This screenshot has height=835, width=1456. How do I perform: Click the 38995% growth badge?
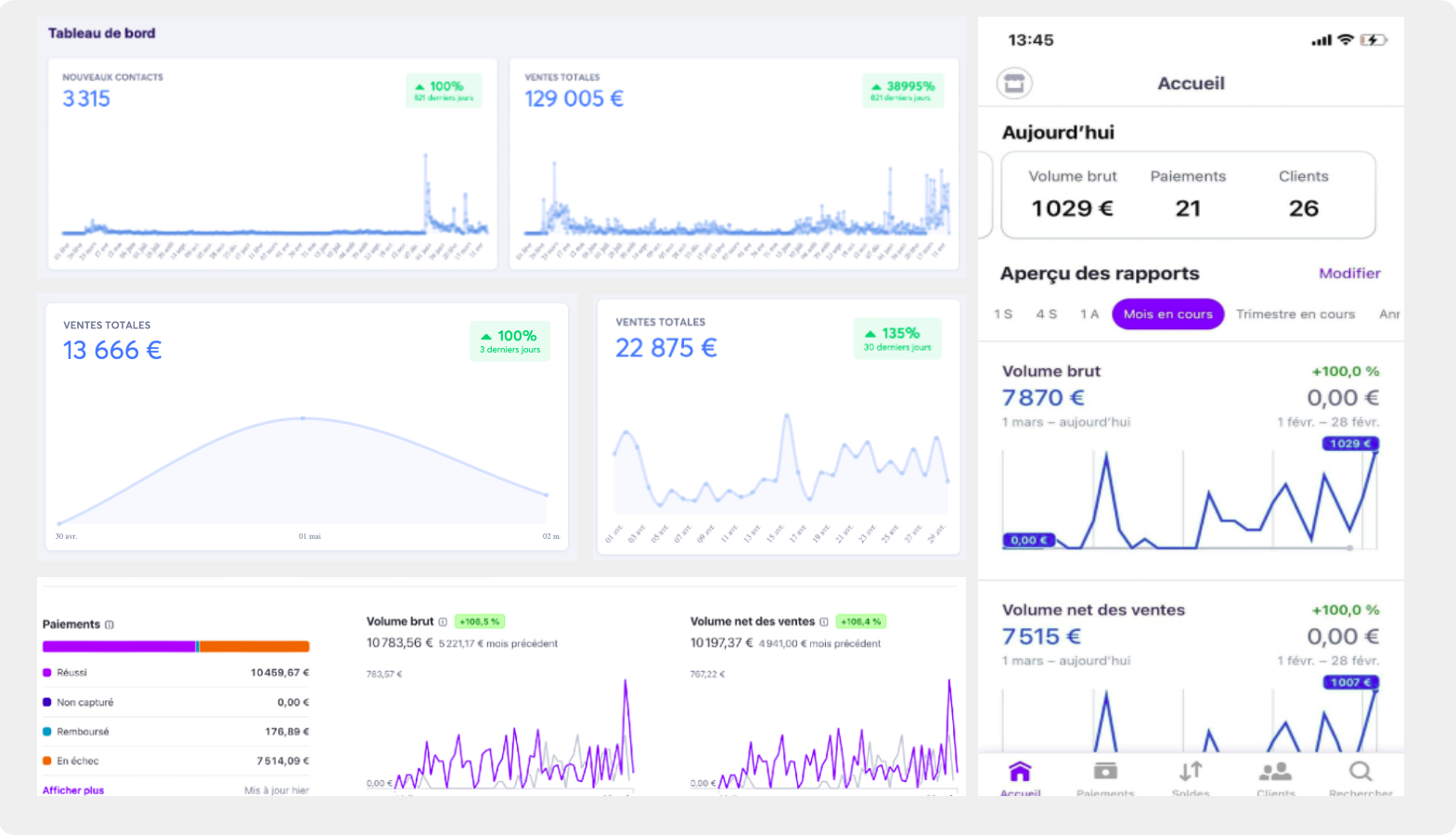[902, 90]
